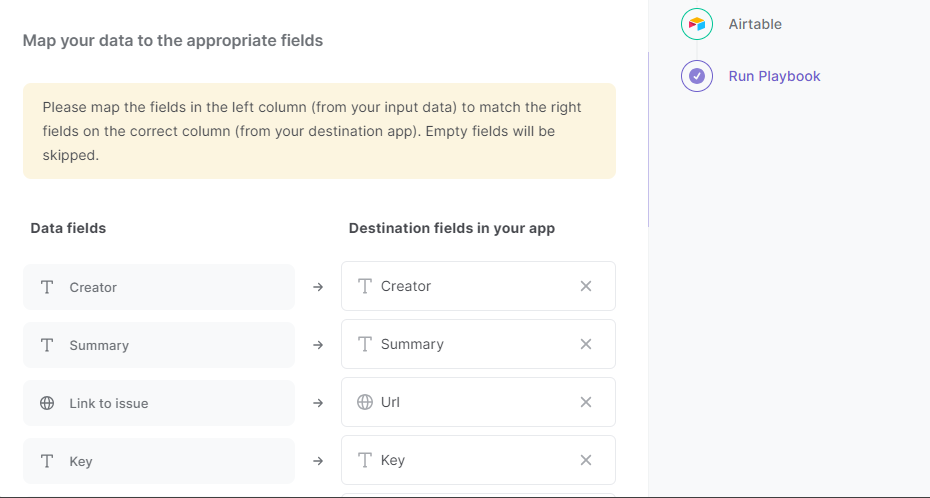Select the Run Playbook step
The image size is (930, 498).
774,76
